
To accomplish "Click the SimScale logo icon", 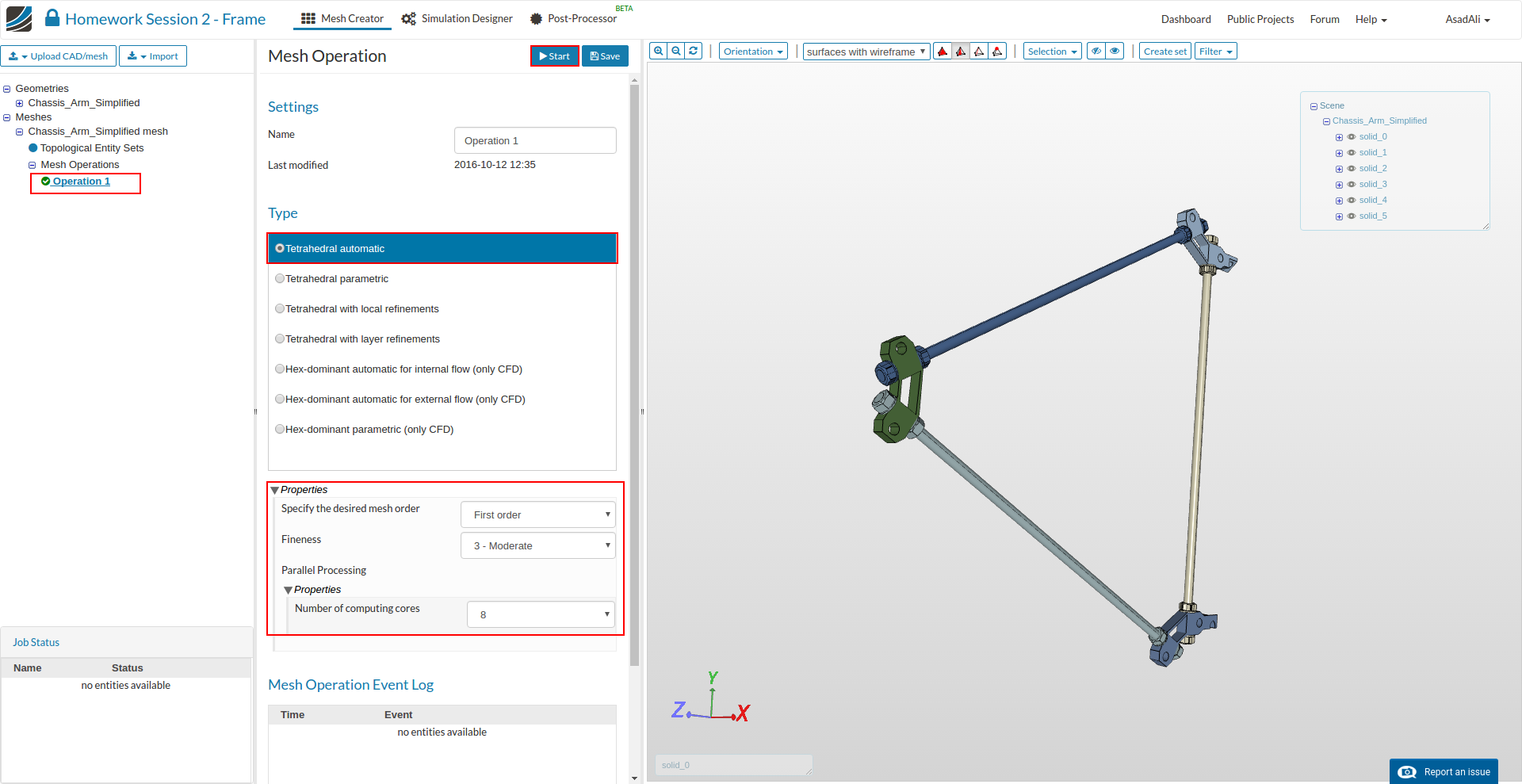I will click(x=19, y=19).
